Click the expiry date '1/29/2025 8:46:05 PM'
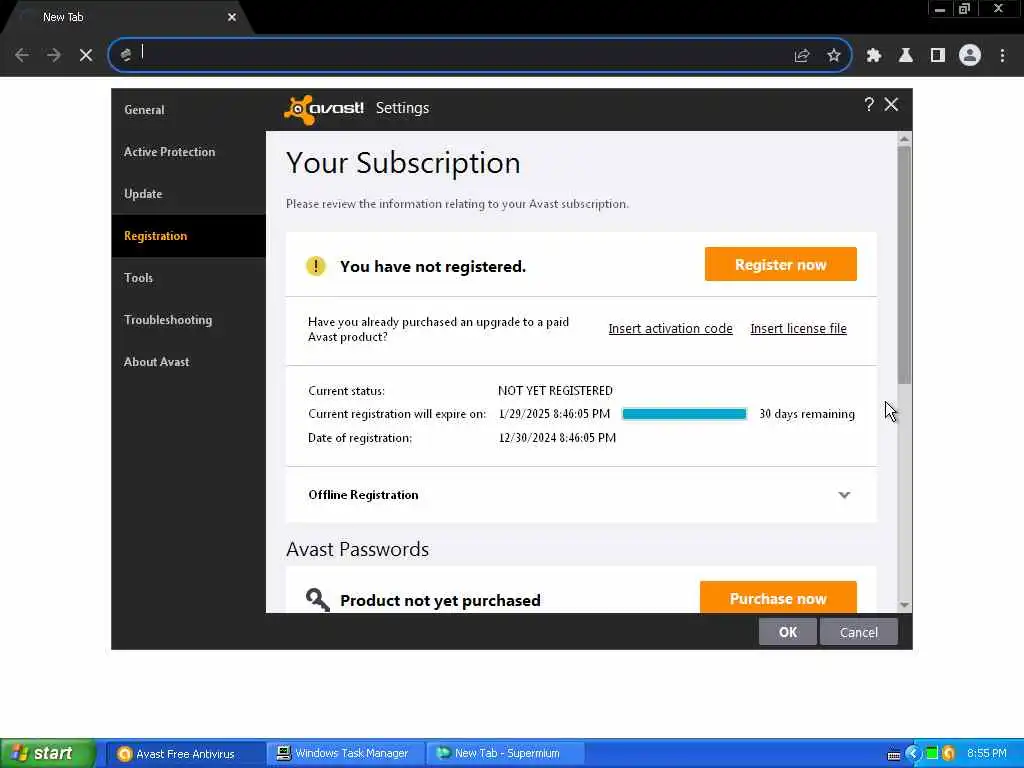Image resolution: width=1024 pixels, height=768 pixels. point(554,414)
